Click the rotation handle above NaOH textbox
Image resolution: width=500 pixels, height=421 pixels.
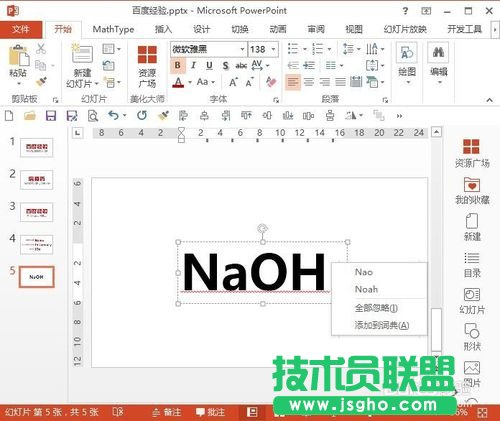(x=263, y=228)
